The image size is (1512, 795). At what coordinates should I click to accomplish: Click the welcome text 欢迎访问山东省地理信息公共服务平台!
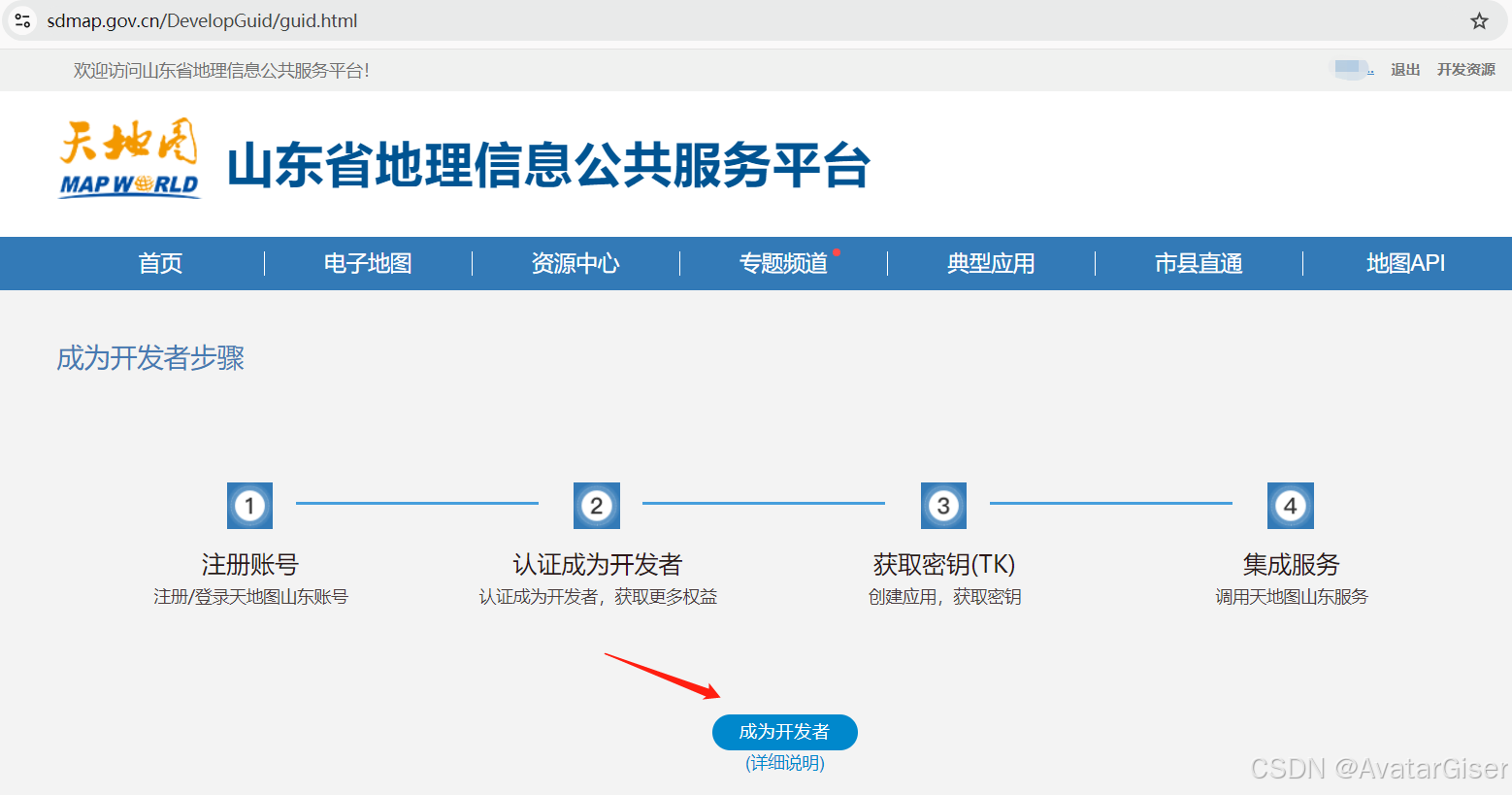(221, 70)
